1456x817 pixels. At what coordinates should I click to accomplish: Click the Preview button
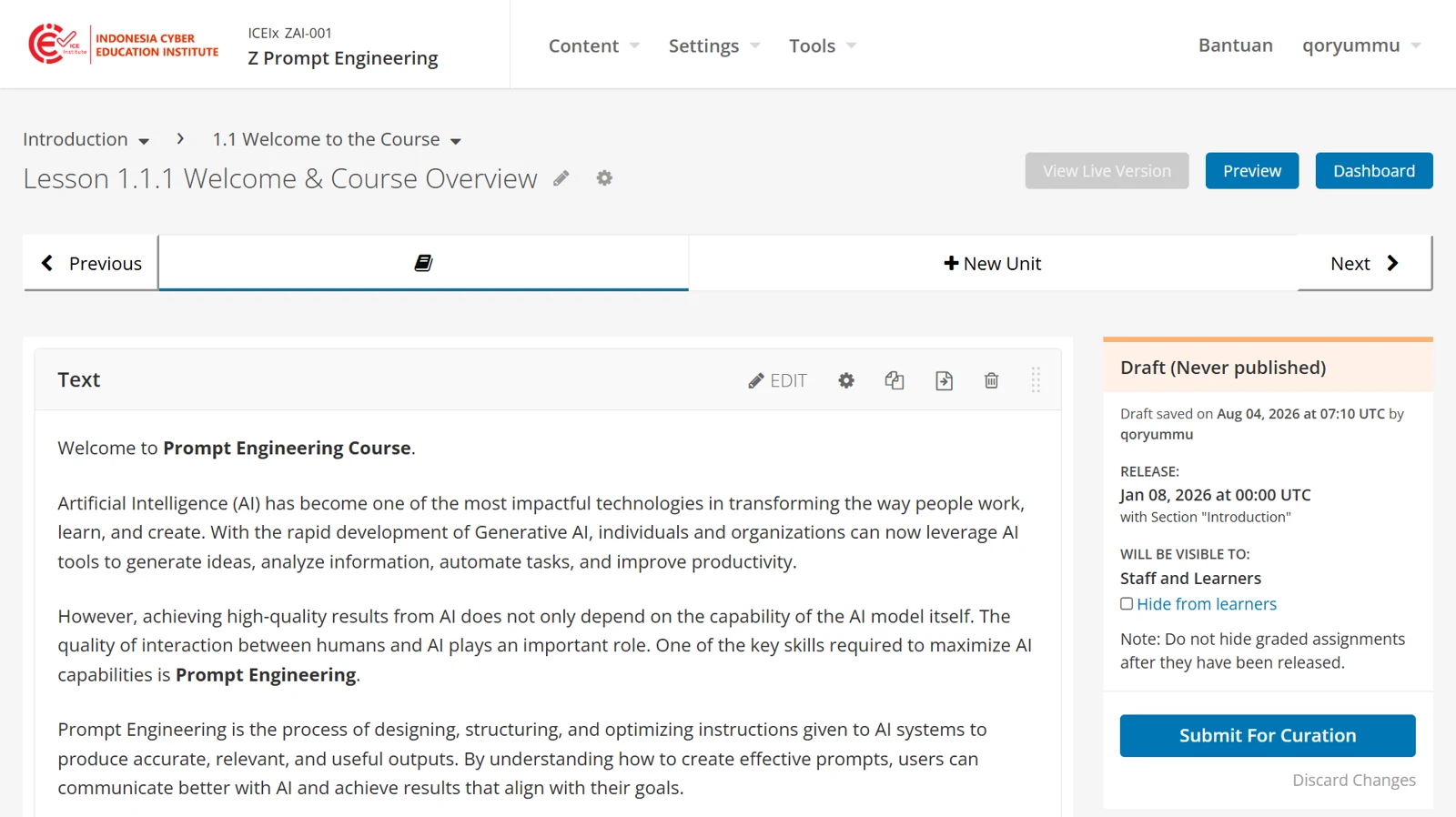(1252, 171)
